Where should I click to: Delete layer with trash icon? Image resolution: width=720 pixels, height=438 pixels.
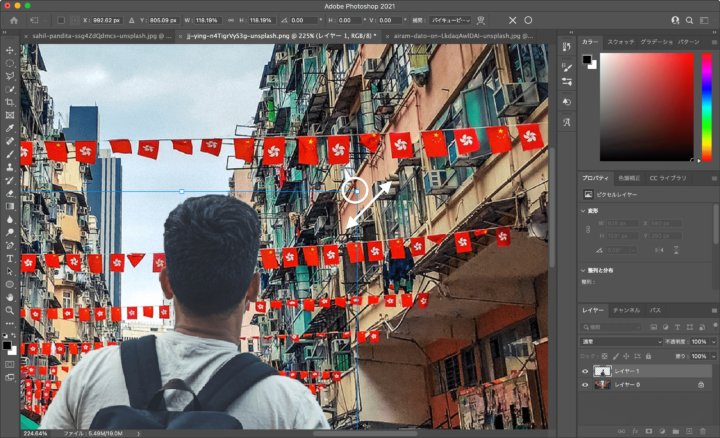(x=703, y=431)
